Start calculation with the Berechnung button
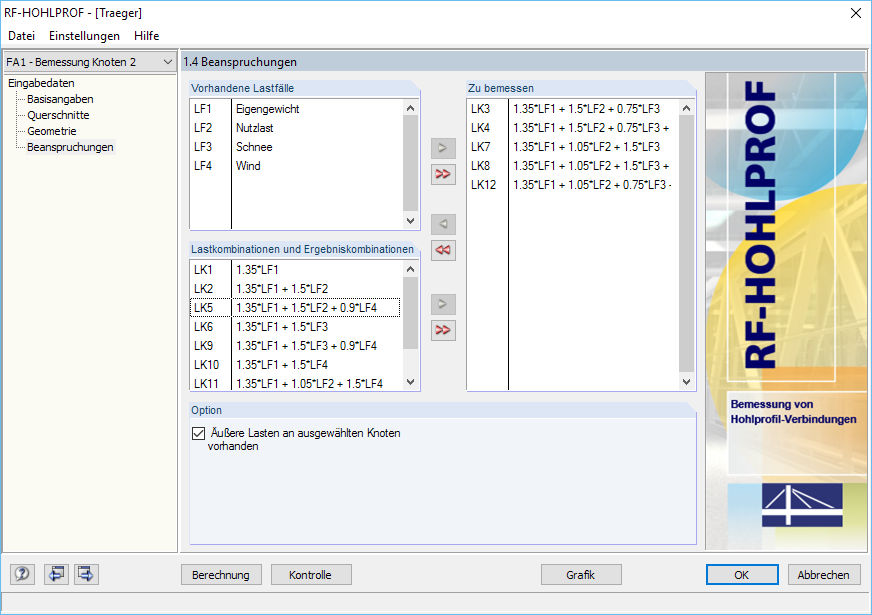This screenshot has width=872, height=615. pos(221,574)
